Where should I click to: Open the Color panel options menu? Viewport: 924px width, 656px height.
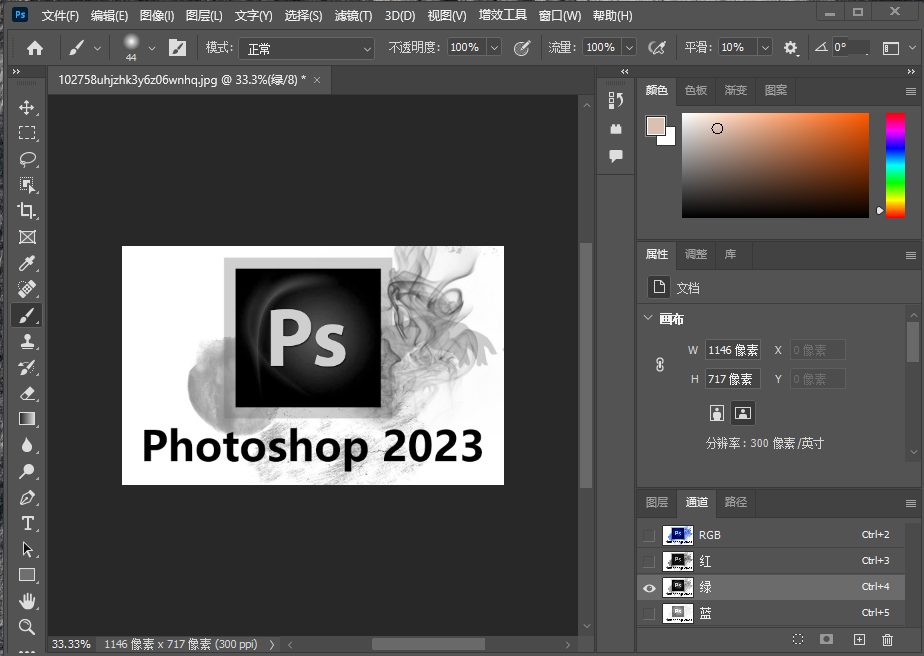pyautogui.click(x=910, y=91)
